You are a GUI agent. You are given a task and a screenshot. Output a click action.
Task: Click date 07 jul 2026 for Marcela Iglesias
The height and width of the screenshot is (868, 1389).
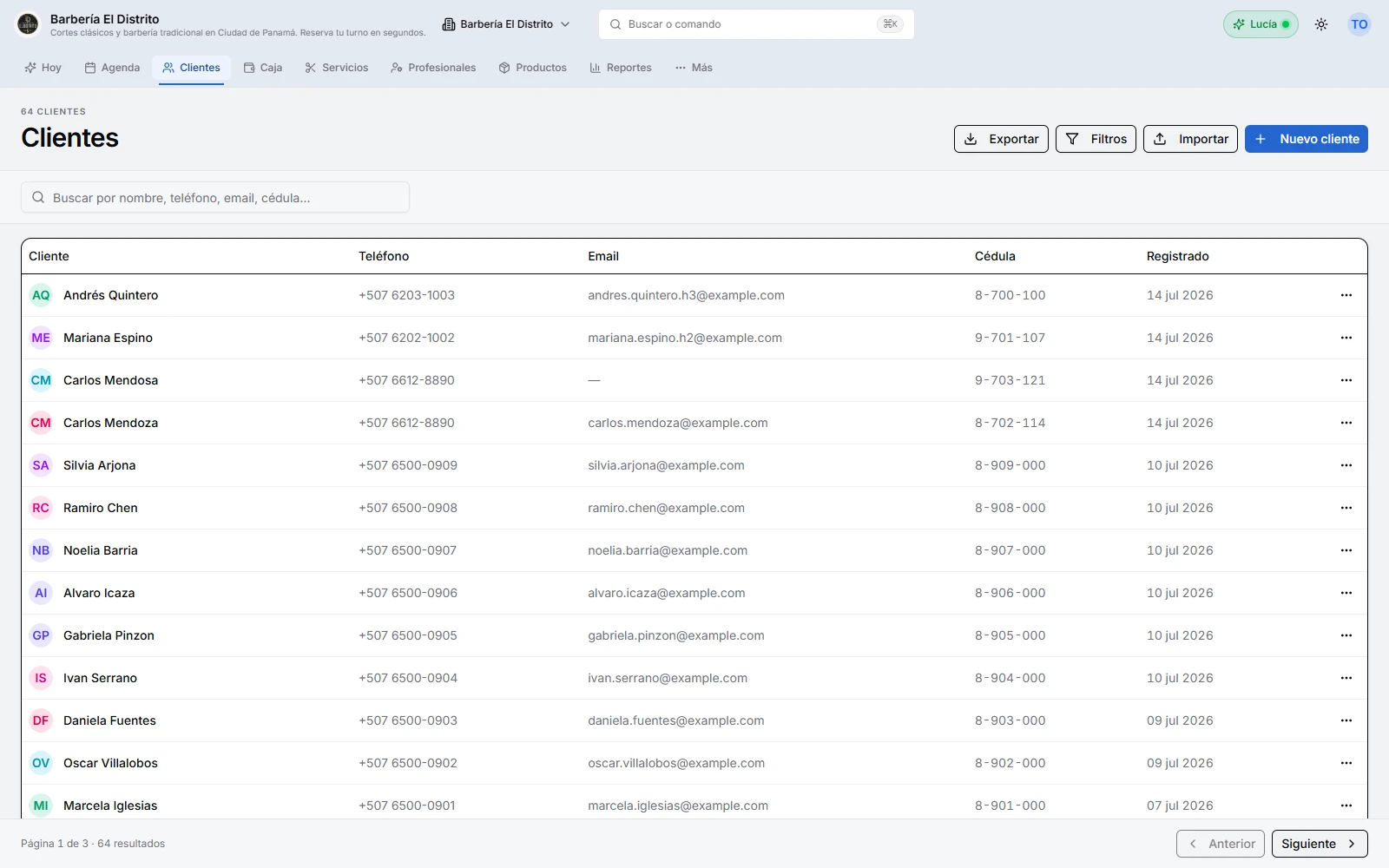(1180, 806)
